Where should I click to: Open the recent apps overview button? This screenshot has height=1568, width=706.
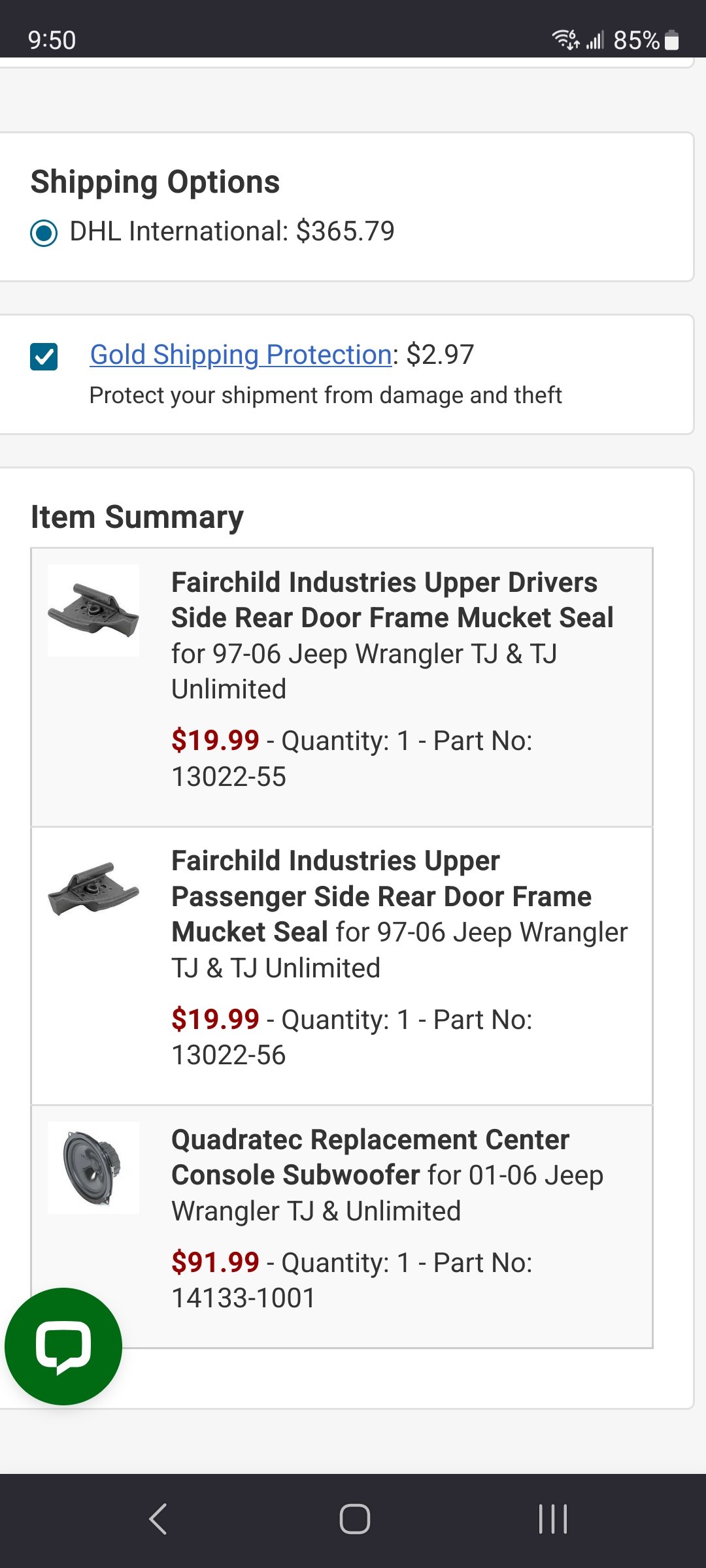(552, 1518)
